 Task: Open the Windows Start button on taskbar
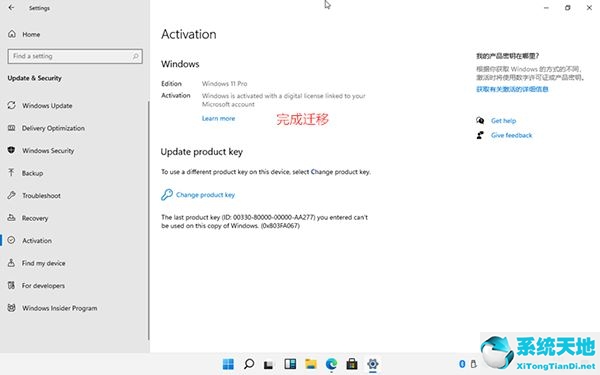[x=228, y=364]
